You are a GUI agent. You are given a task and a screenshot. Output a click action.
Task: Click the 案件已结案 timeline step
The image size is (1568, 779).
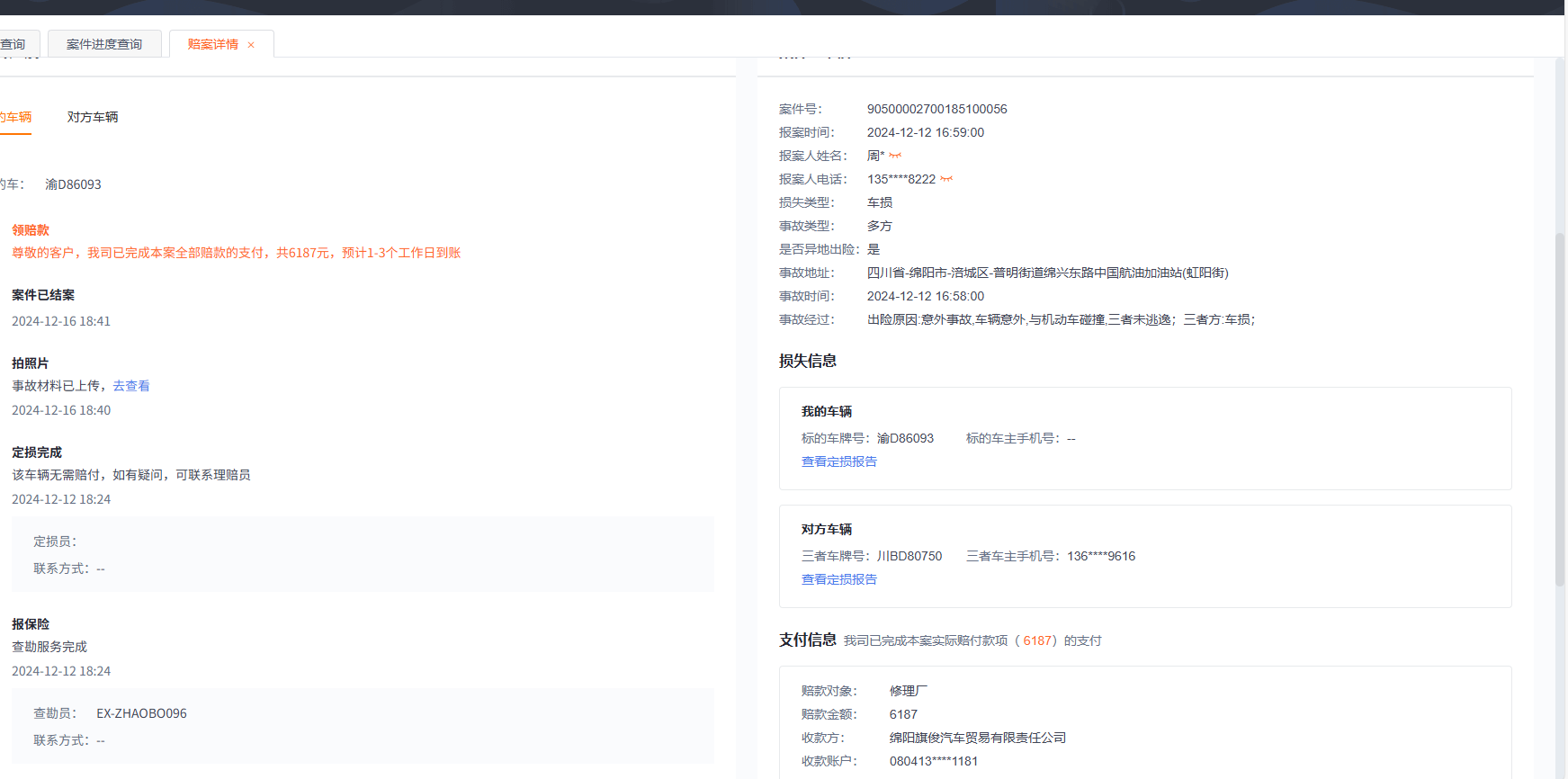coord(43,295)
